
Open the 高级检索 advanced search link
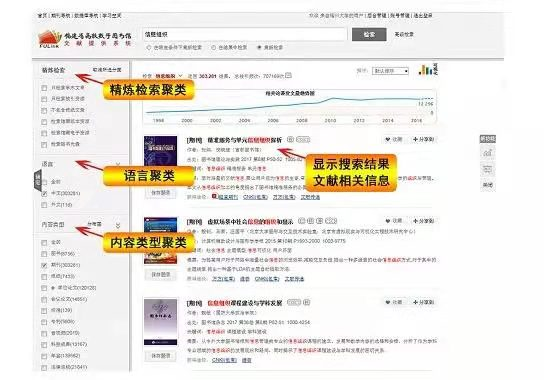[404, 35]
